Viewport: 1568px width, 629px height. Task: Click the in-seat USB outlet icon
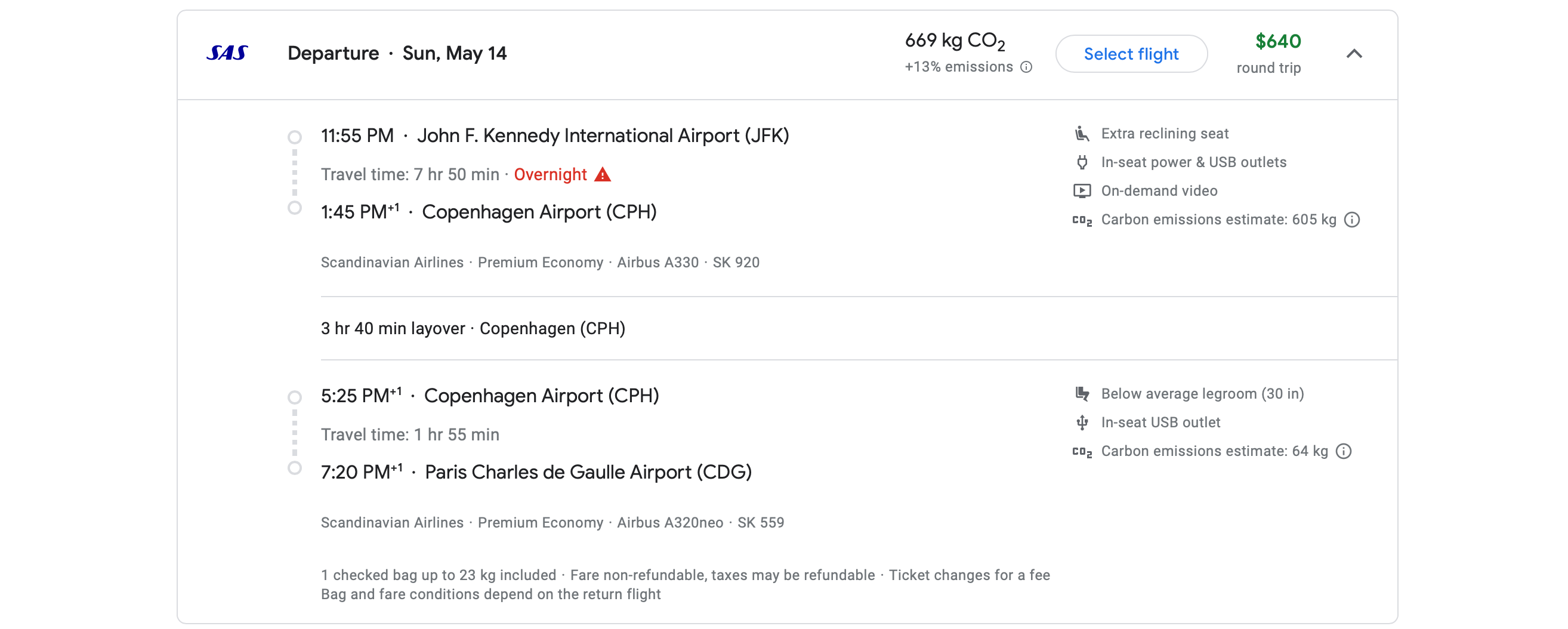pyautogui.click(x=1082, y=423)
